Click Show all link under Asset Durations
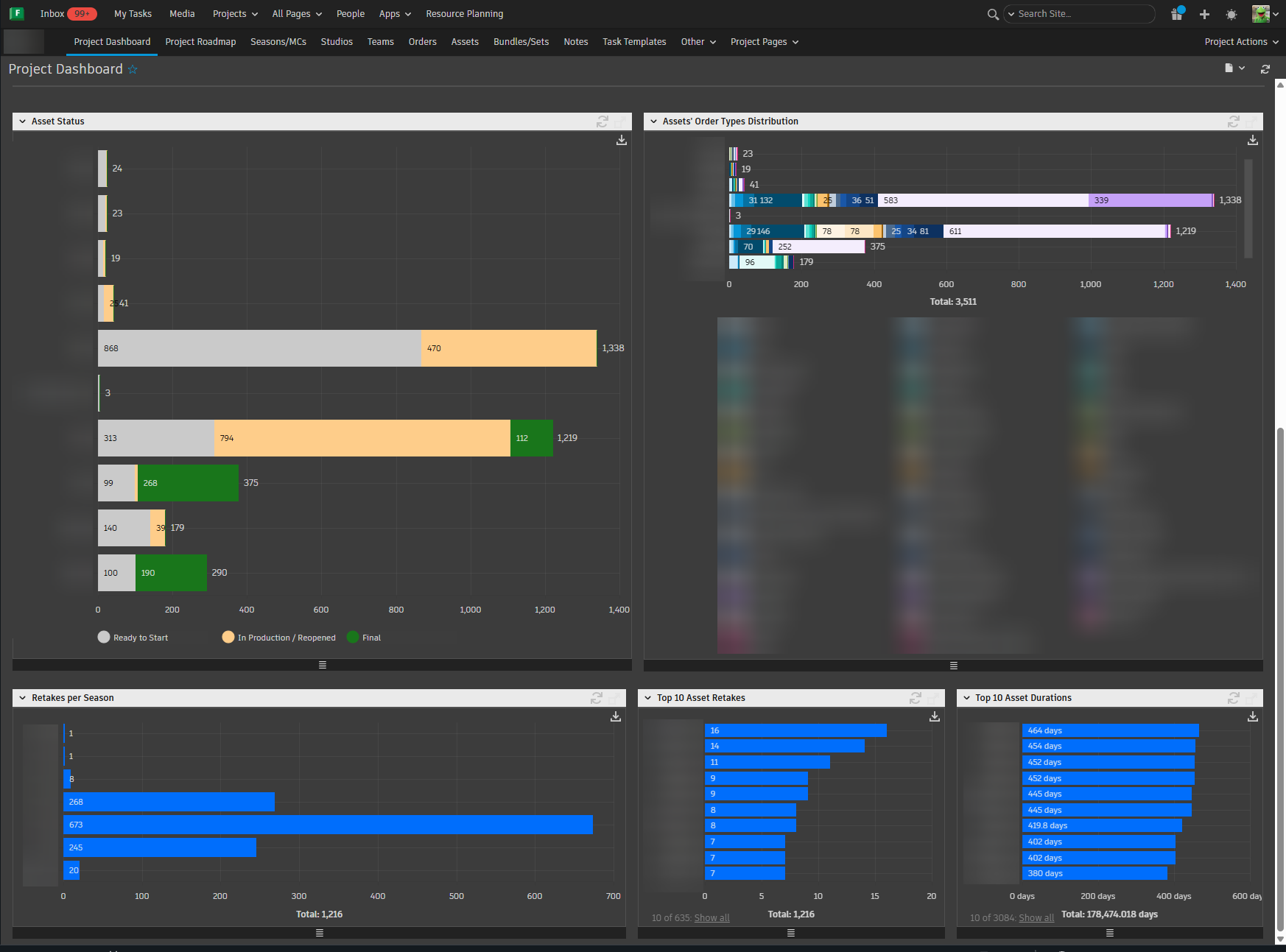Image resolution: width=1286 pixels, height=952 pixels. tap(1036, 918)
